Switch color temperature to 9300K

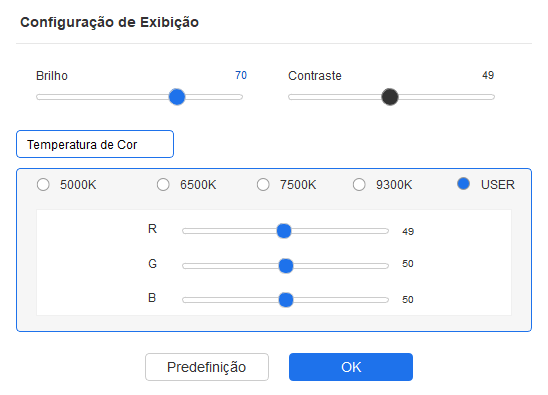(x=359, y=185)
